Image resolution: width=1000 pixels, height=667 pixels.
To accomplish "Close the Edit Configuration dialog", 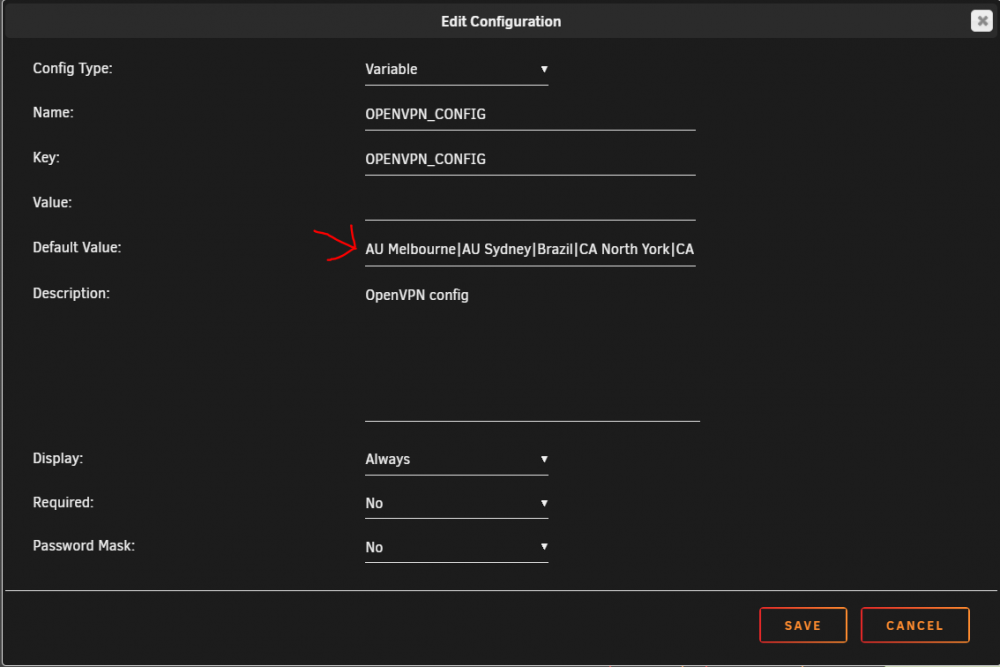I will coord(982,21).
